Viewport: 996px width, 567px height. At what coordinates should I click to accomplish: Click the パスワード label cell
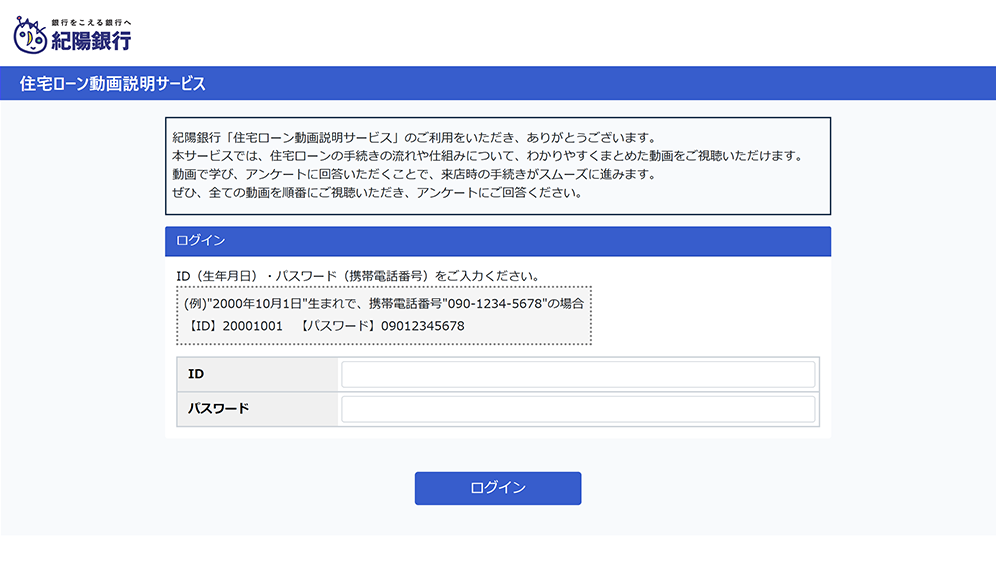coord(257,409)
